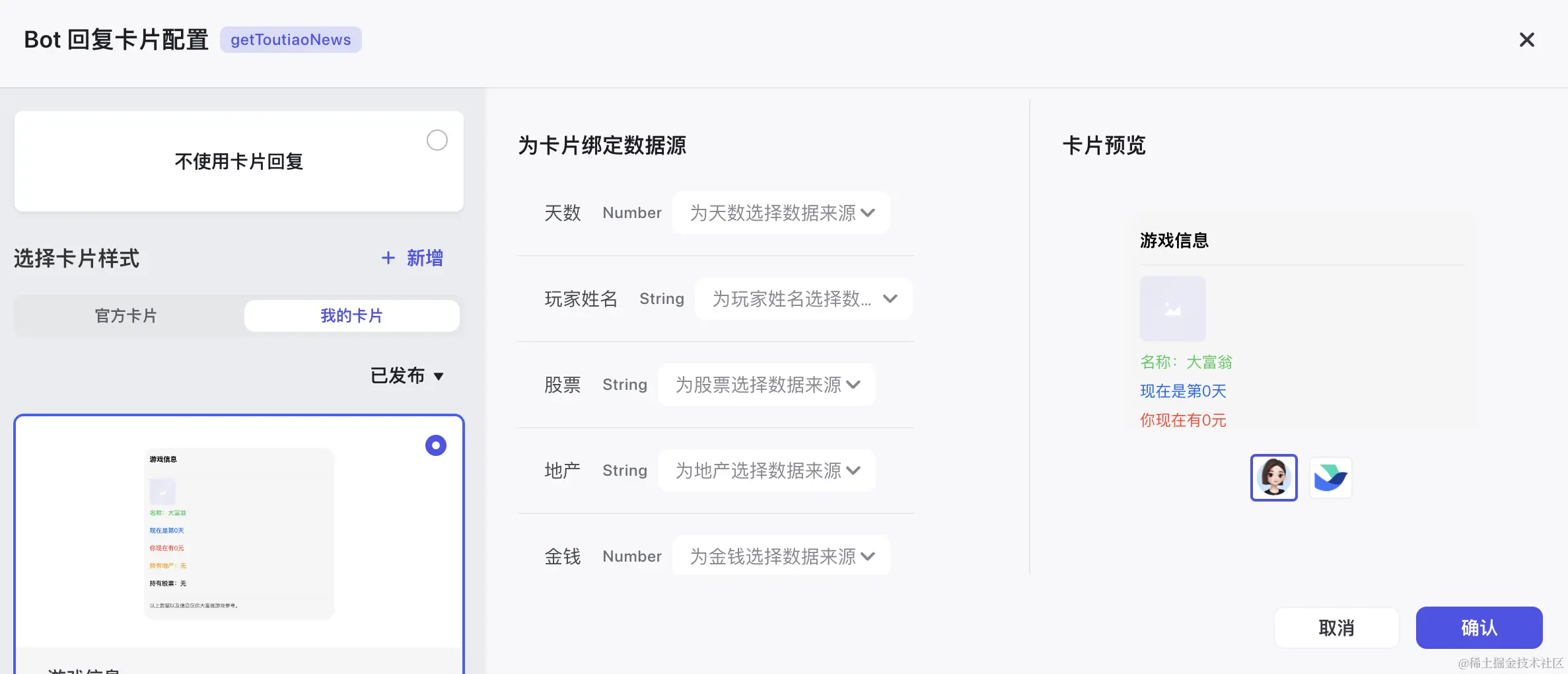
Task: Select the 不使用卡片回复 radio button
Action: click(x=437, y=140)
